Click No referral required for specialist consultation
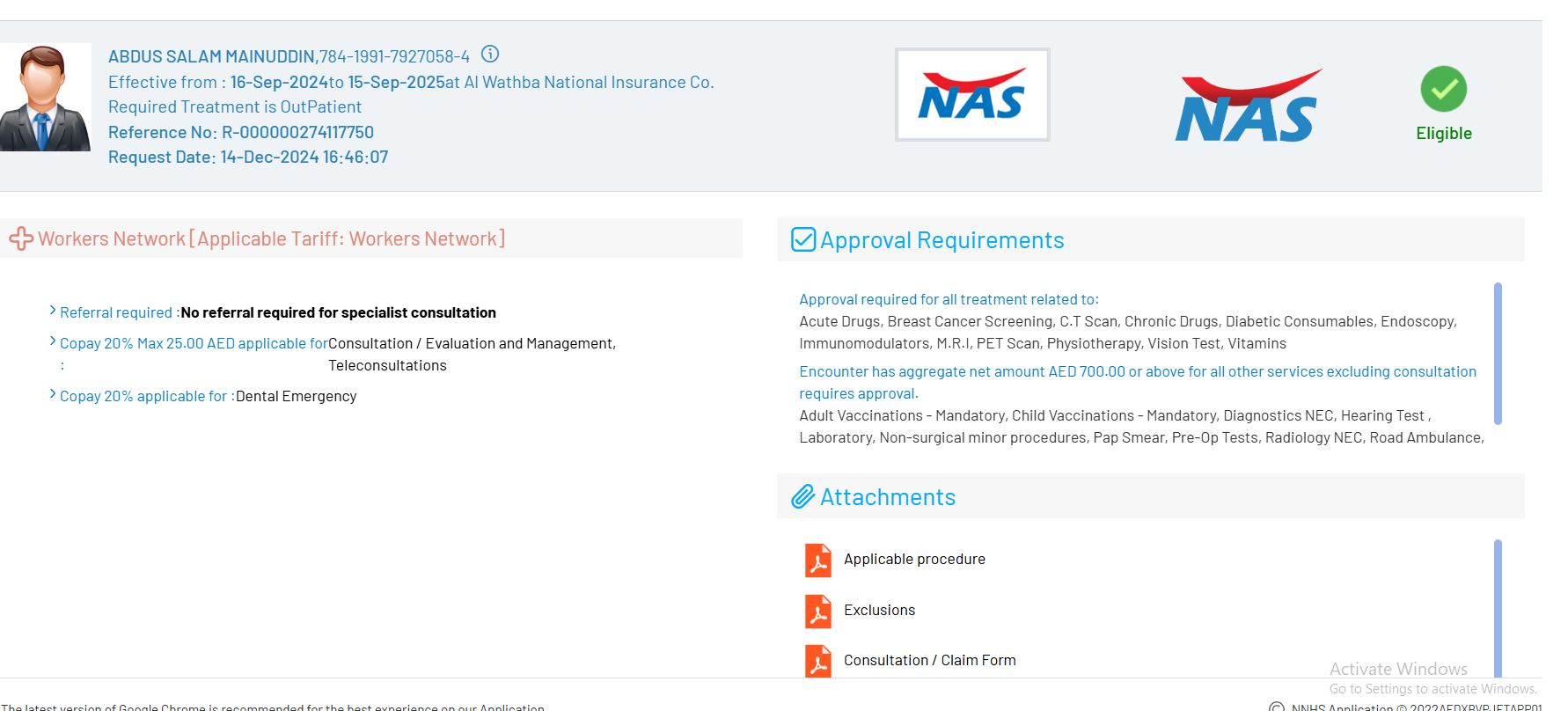The height and width of the screenshot is (711, 1568). pyautogui.click(x=338, y=312)
